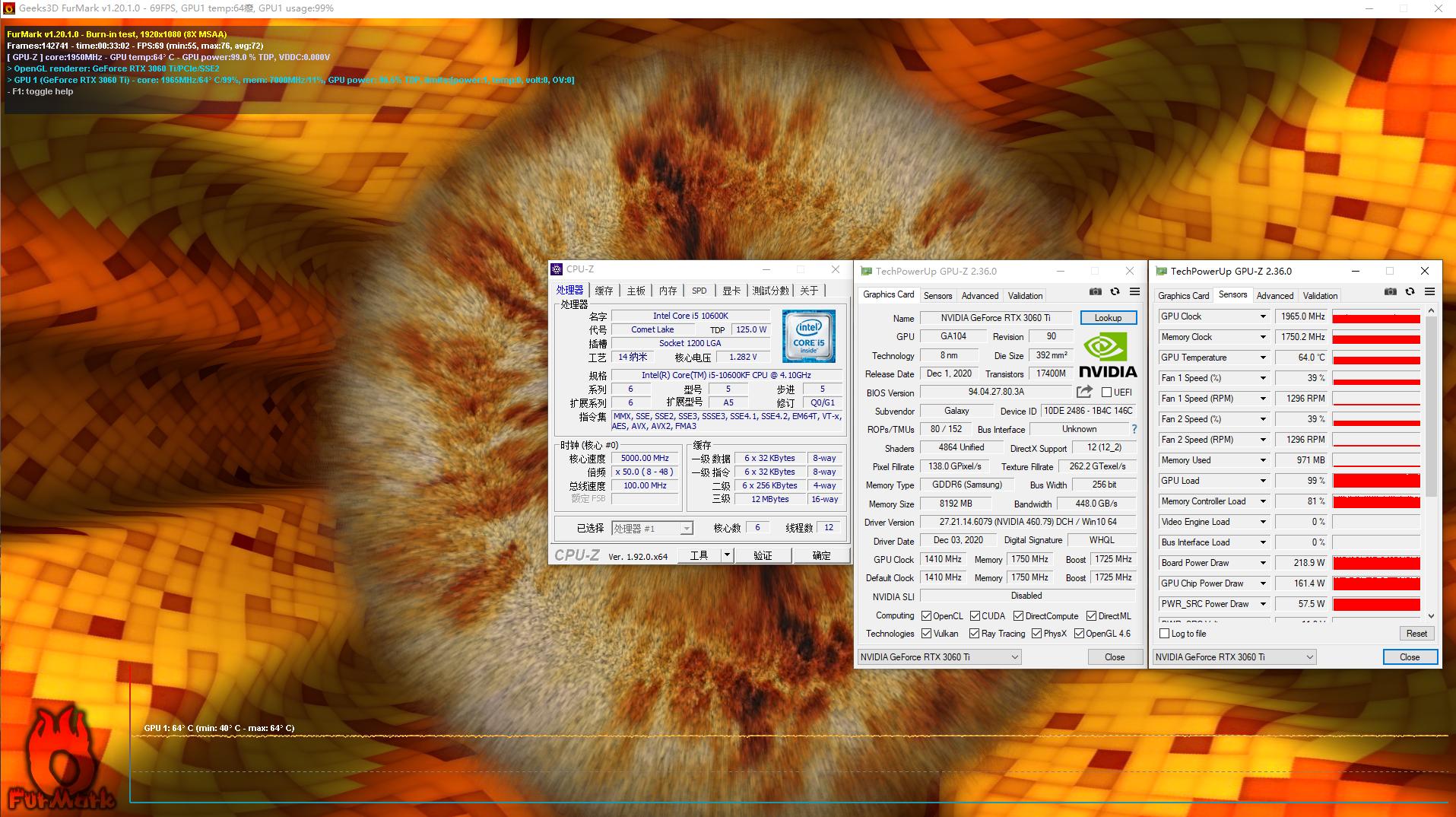The width and height of the screenshot is (1456, 817).
Task: Uncheck the CUDA technology checkbox
Action: coord(975,615)
